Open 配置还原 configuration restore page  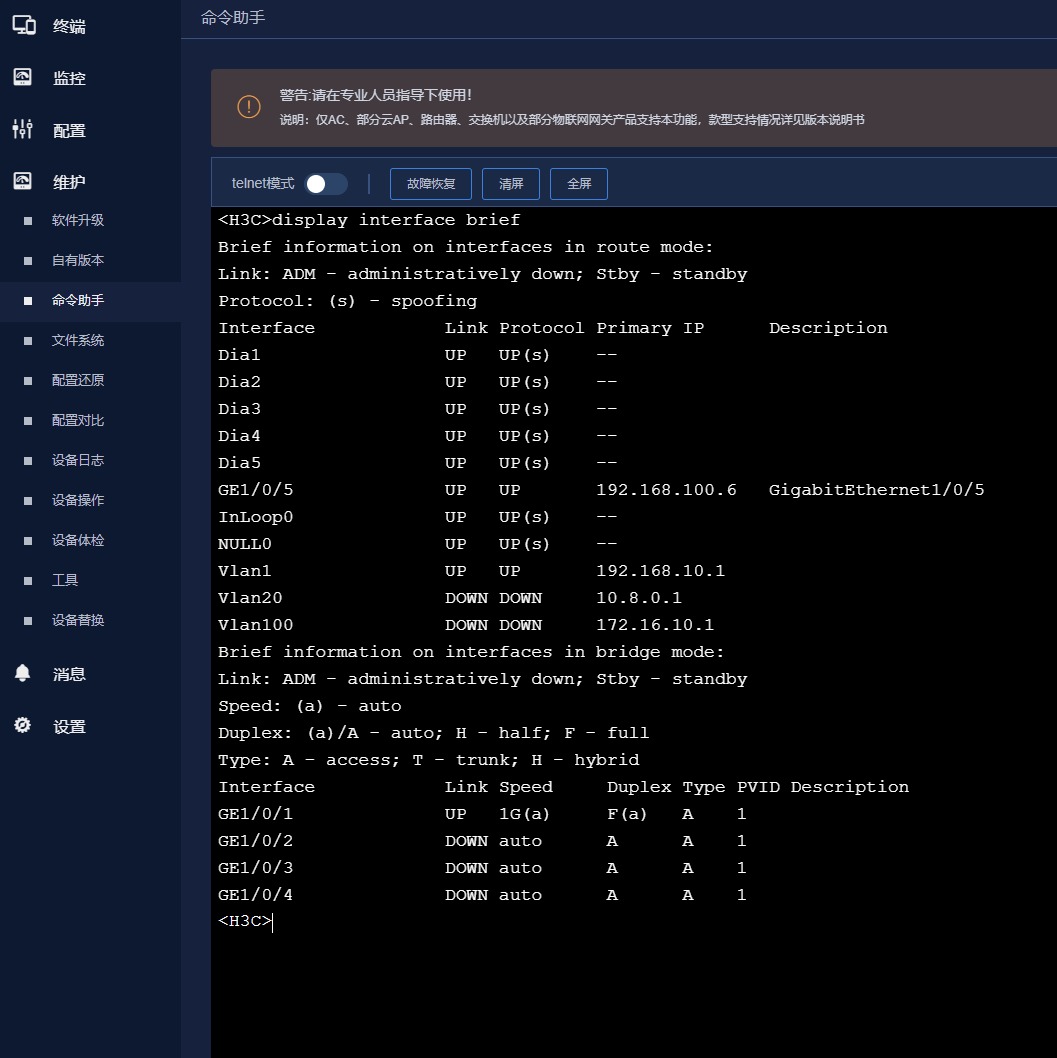[78, 380]
